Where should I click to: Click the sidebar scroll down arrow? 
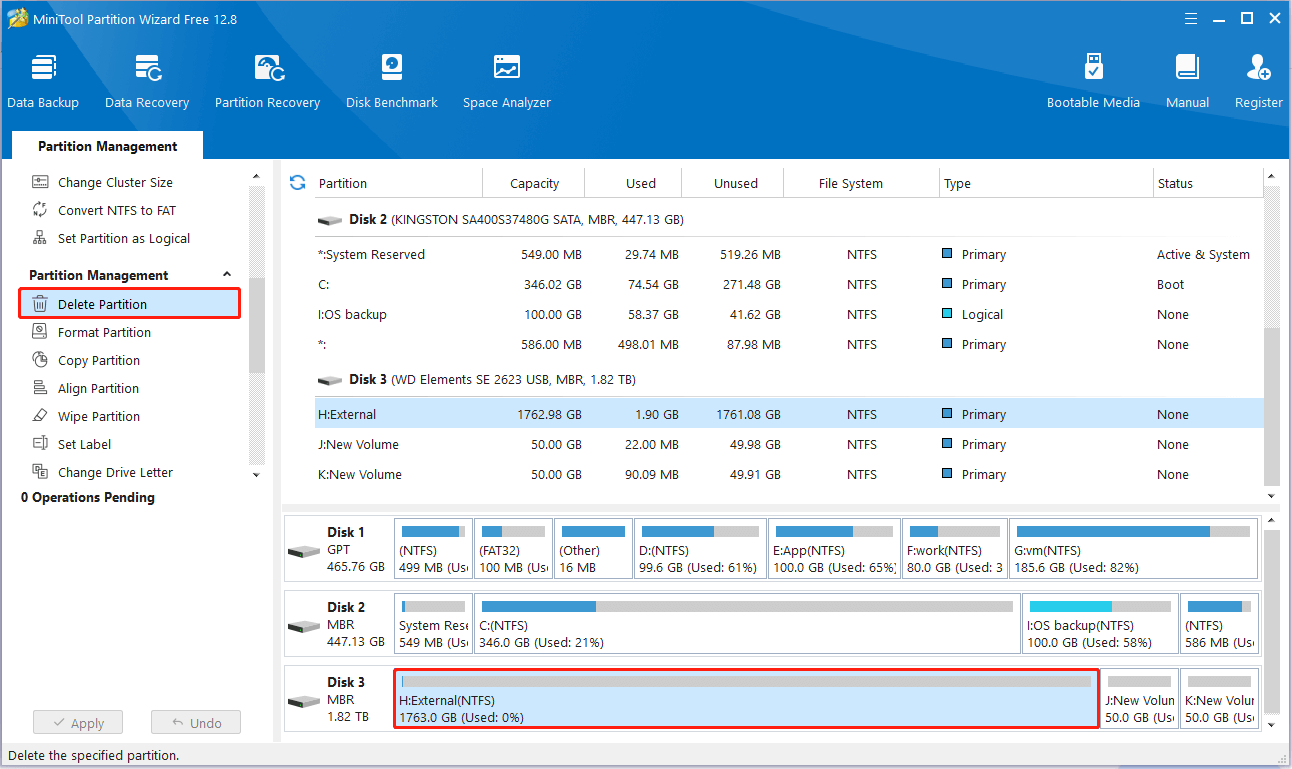(x=257, y=476)
